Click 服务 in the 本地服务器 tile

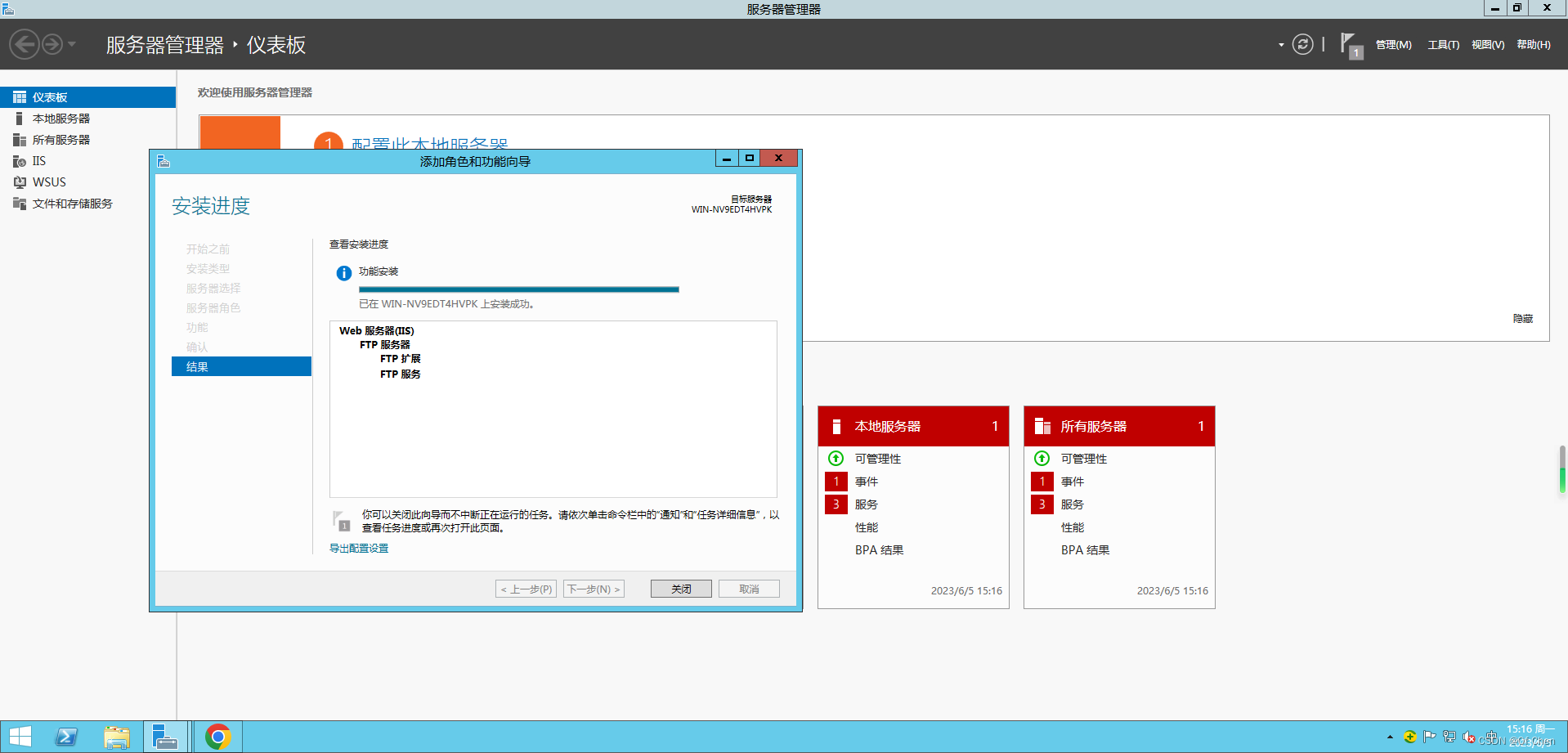point(867,504)
